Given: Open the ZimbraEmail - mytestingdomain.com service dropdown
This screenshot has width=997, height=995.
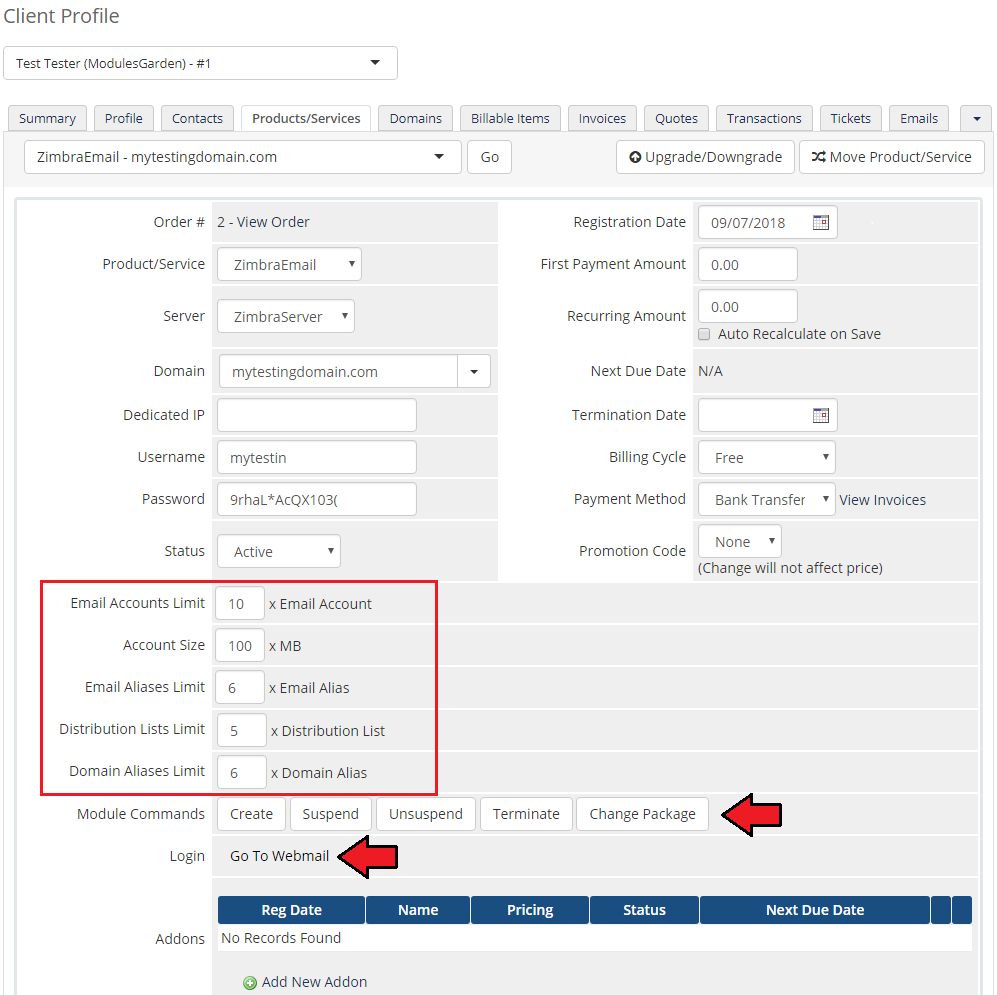Looking at the screenshot, I should [x=242, y=157].
